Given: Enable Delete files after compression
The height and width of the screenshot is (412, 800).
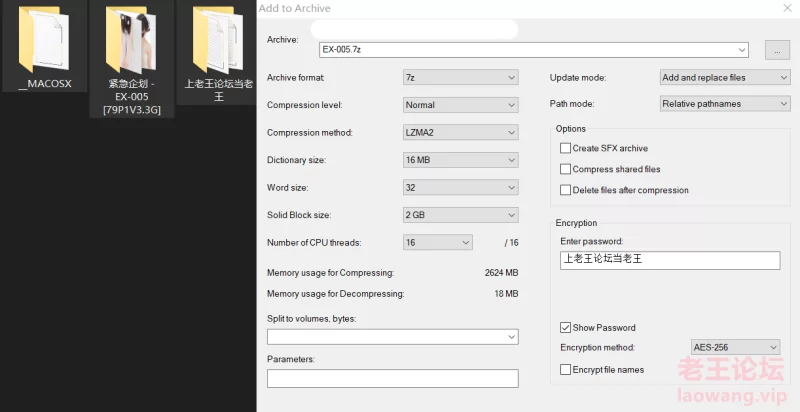Looking at the screenshot, I should pyautogui.click(x=566, y=190).
